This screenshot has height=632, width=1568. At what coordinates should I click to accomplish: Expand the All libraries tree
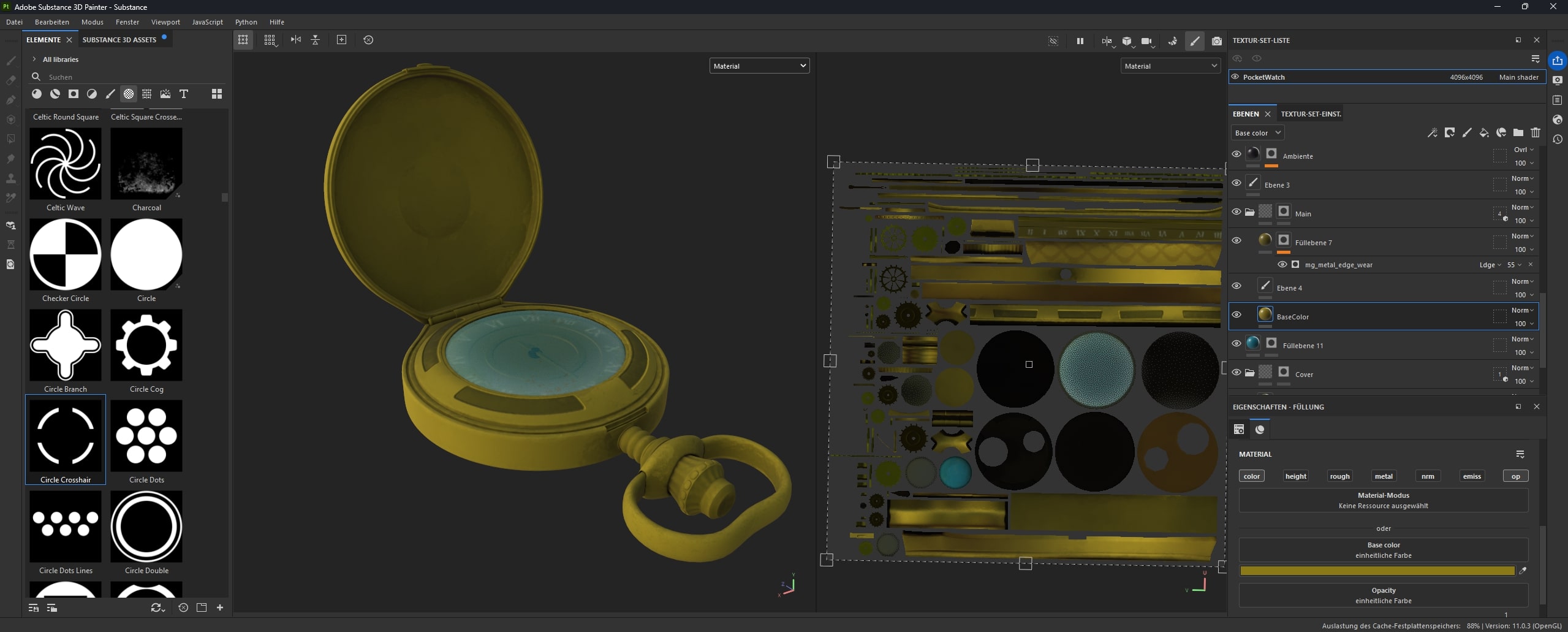click(x=34, y=59)
